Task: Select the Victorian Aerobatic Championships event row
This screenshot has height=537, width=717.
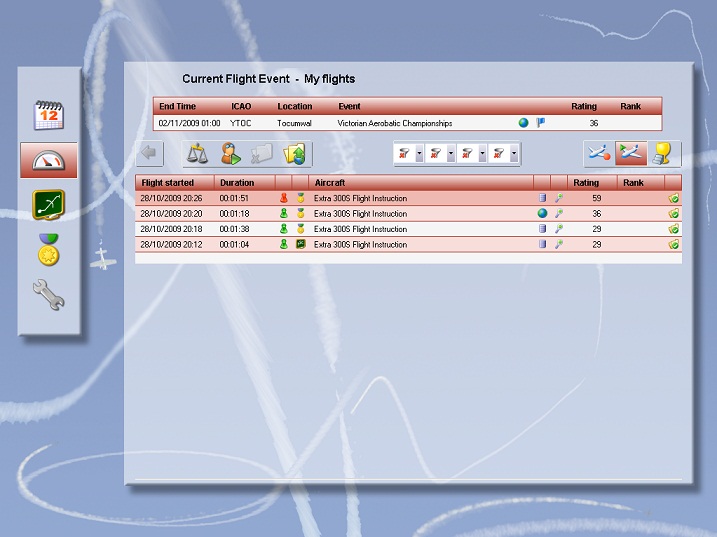Action: coord(400,123)
